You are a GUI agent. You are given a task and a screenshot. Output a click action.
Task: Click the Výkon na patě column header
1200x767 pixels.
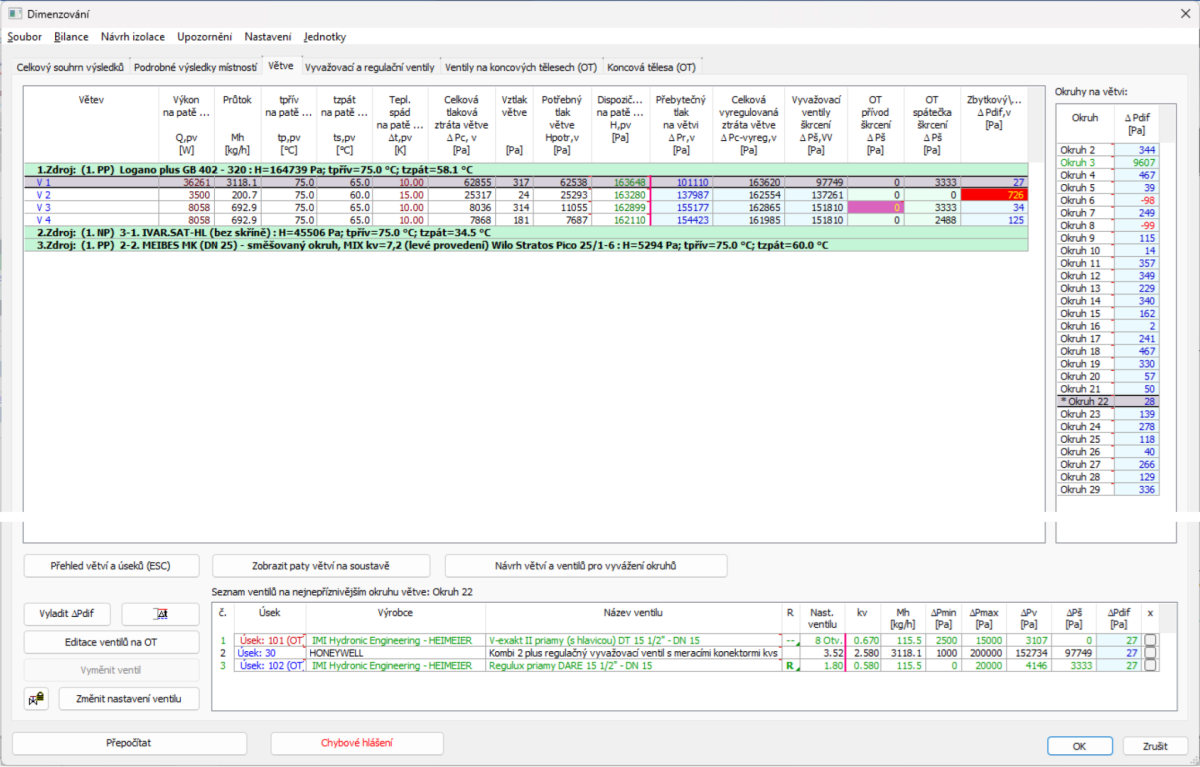186,125
